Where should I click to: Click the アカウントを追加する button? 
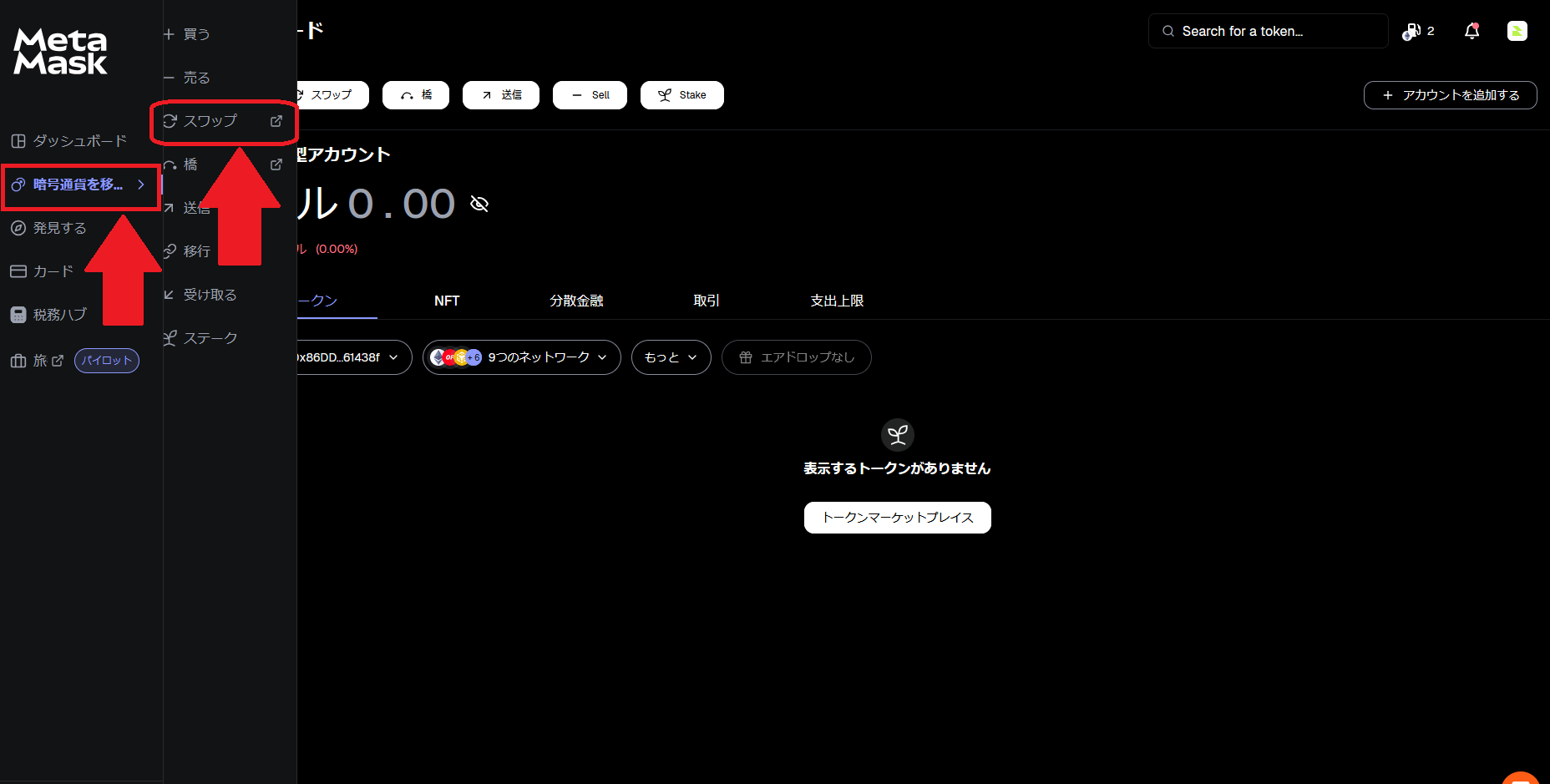[1450, 94]
